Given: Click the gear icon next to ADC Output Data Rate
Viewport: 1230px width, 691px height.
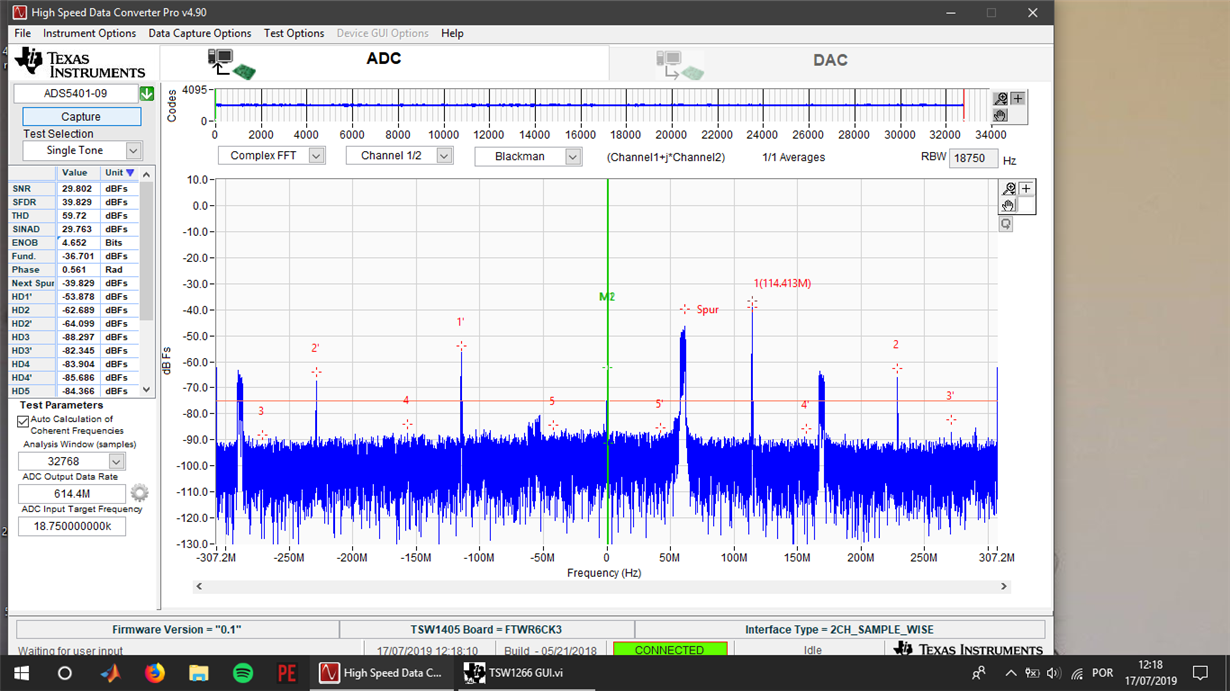Looking at the screenshot, I should point(139,493).
